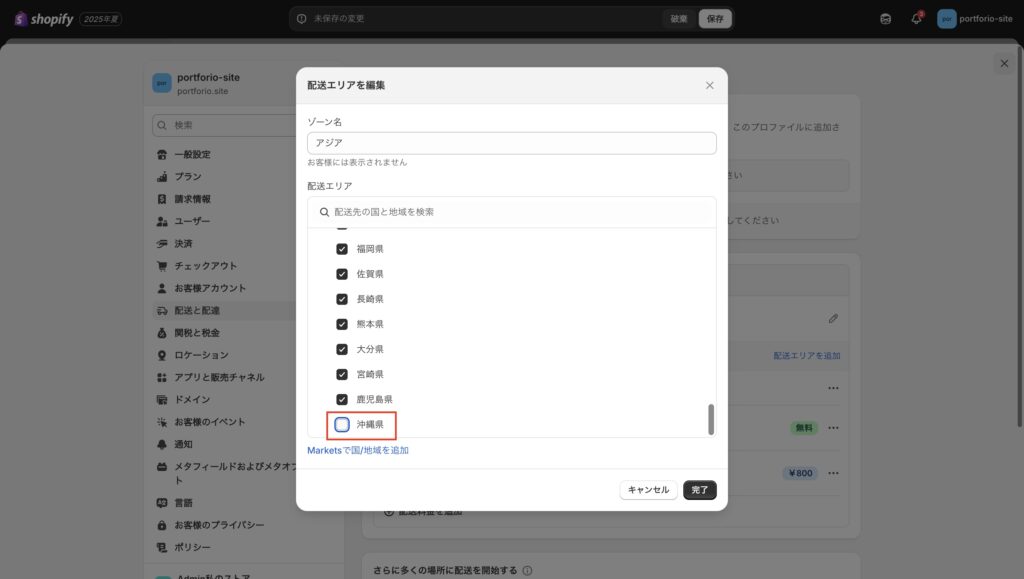Screen dimensions: 1024x579
Task: Click the magnifier icon in the 配送エリア search
Action: (324, 212)
